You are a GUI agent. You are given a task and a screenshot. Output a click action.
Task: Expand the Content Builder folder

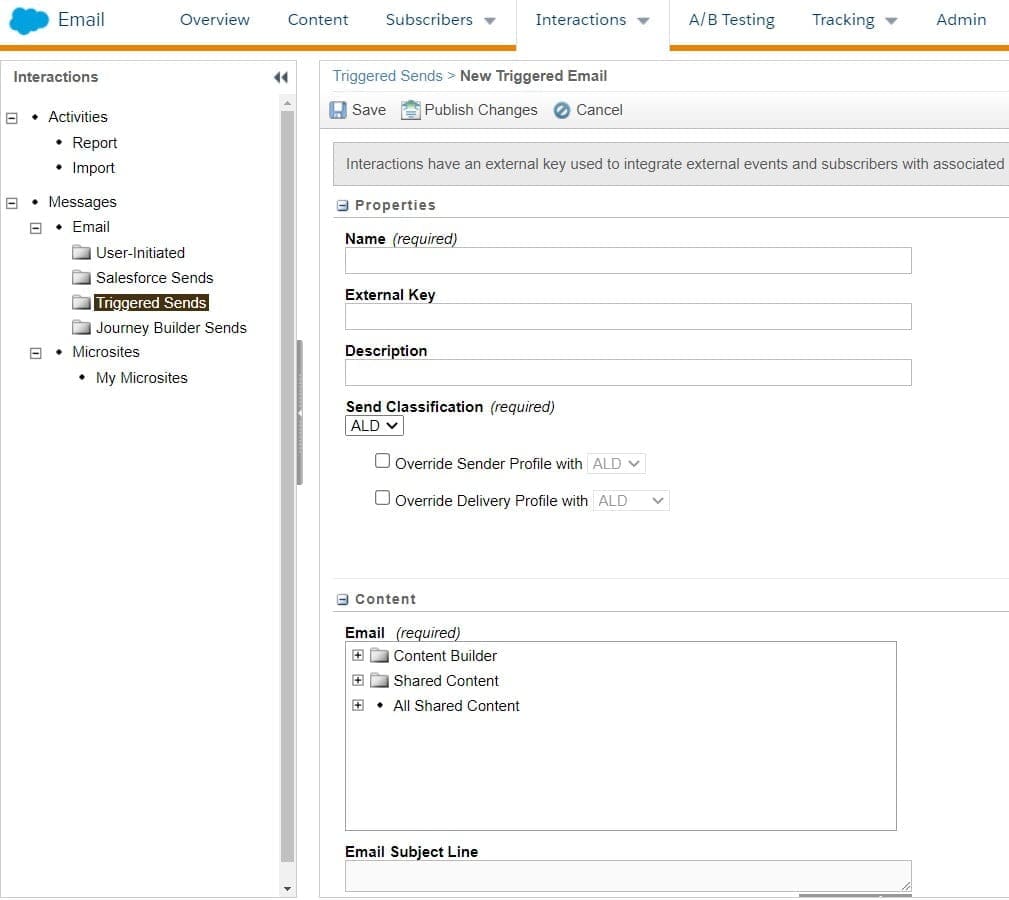(358, 656)
